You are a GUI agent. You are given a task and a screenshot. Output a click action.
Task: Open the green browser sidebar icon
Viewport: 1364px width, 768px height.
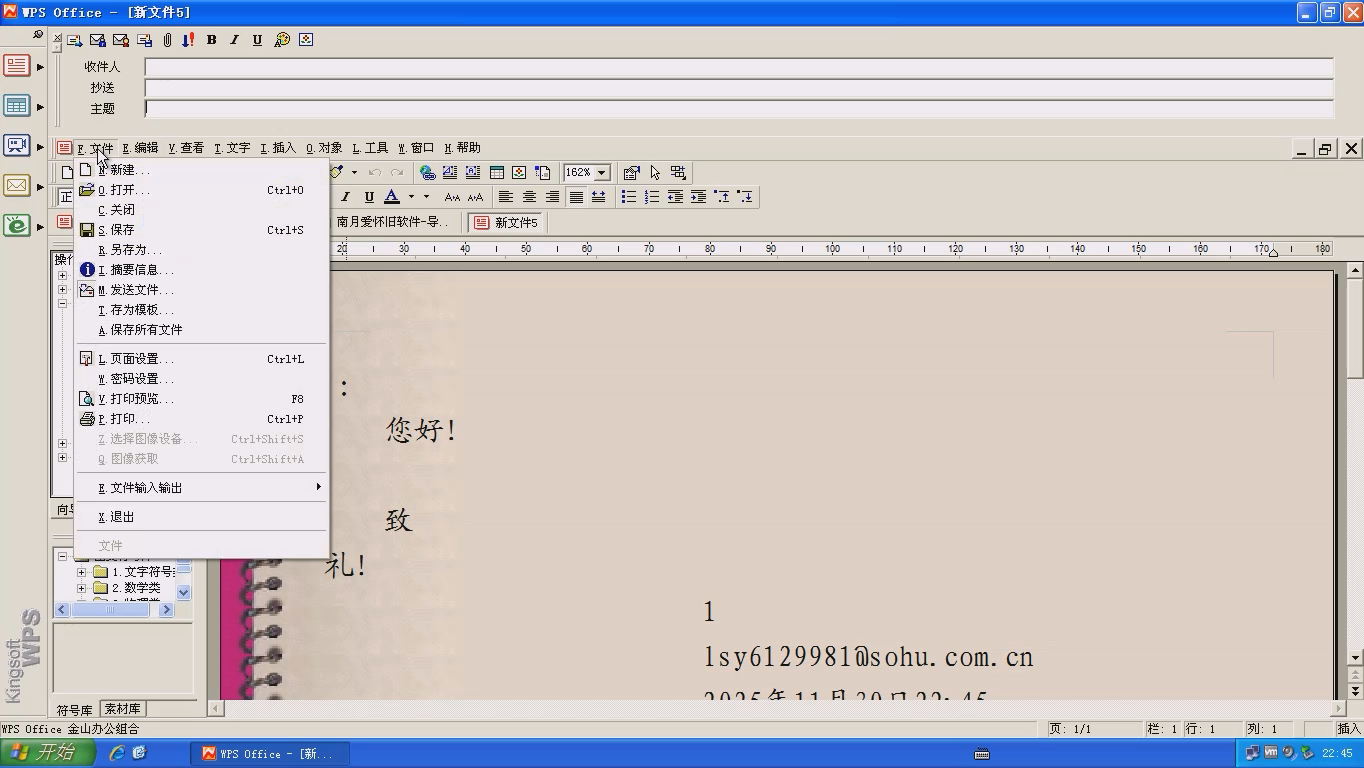(17, 226)
